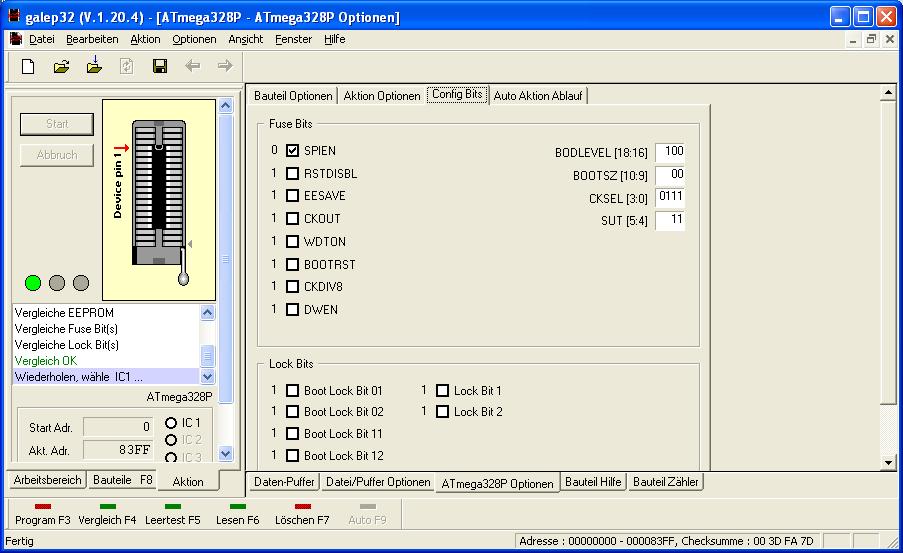Click the CKSEL [3:0] value field
903x553 pixels.
pyautogui.click(x=670, y=197)
